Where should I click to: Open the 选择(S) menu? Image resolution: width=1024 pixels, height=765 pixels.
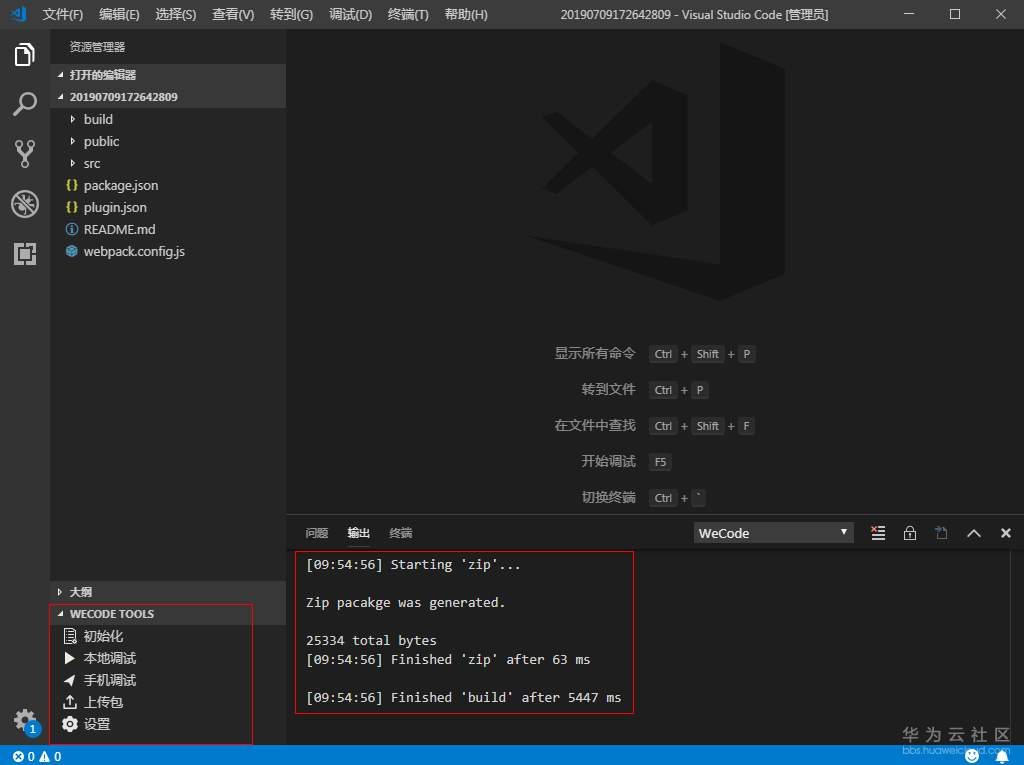point(176,14)
